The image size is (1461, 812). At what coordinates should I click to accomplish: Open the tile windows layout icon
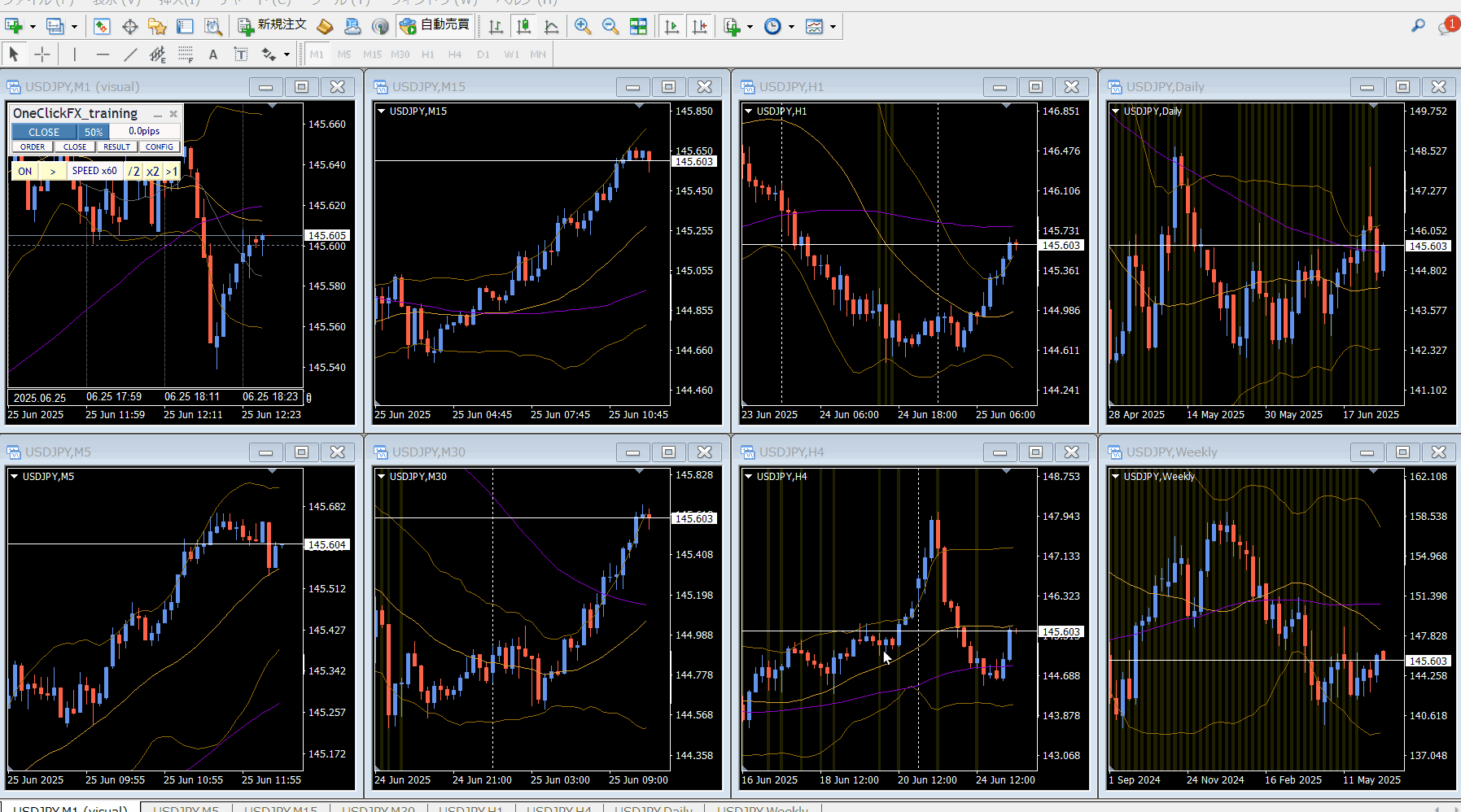click(x=639, y=27)
